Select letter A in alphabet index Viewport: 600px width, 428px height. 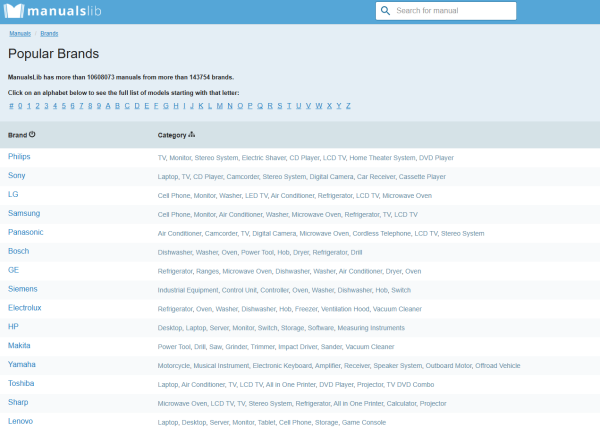[x=108, y=106]
